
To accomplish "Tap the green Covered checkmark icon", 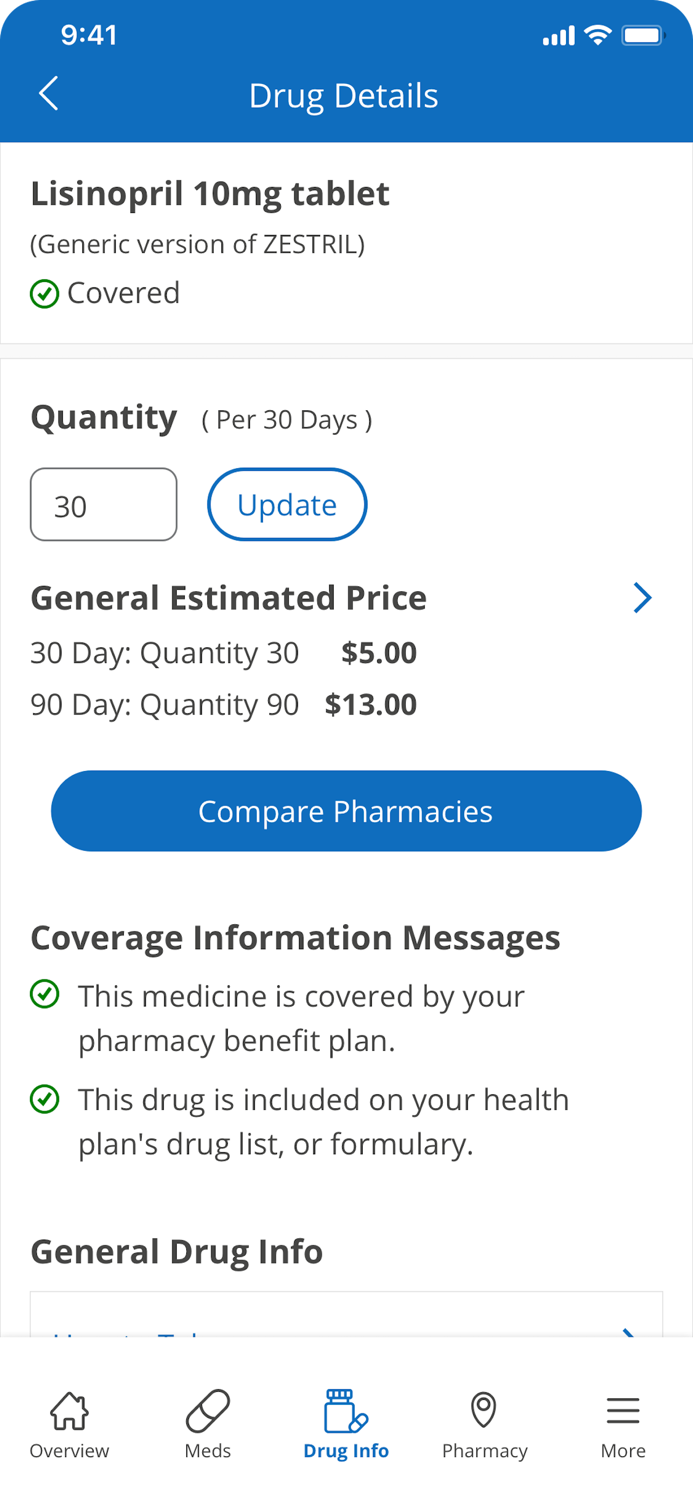I will (x=44, y=294).
